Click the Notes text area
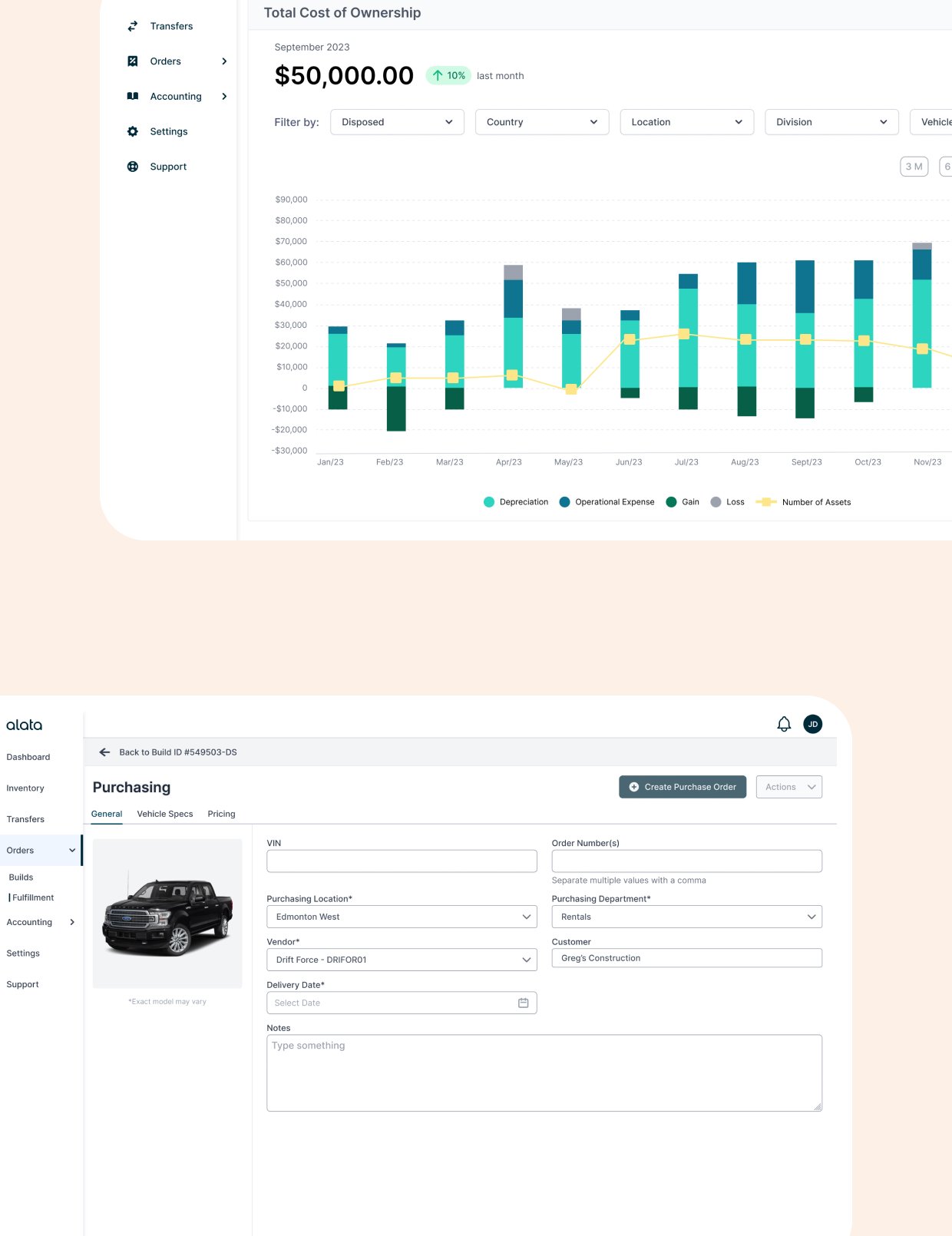952x1236 pixels. point(544,1073)
